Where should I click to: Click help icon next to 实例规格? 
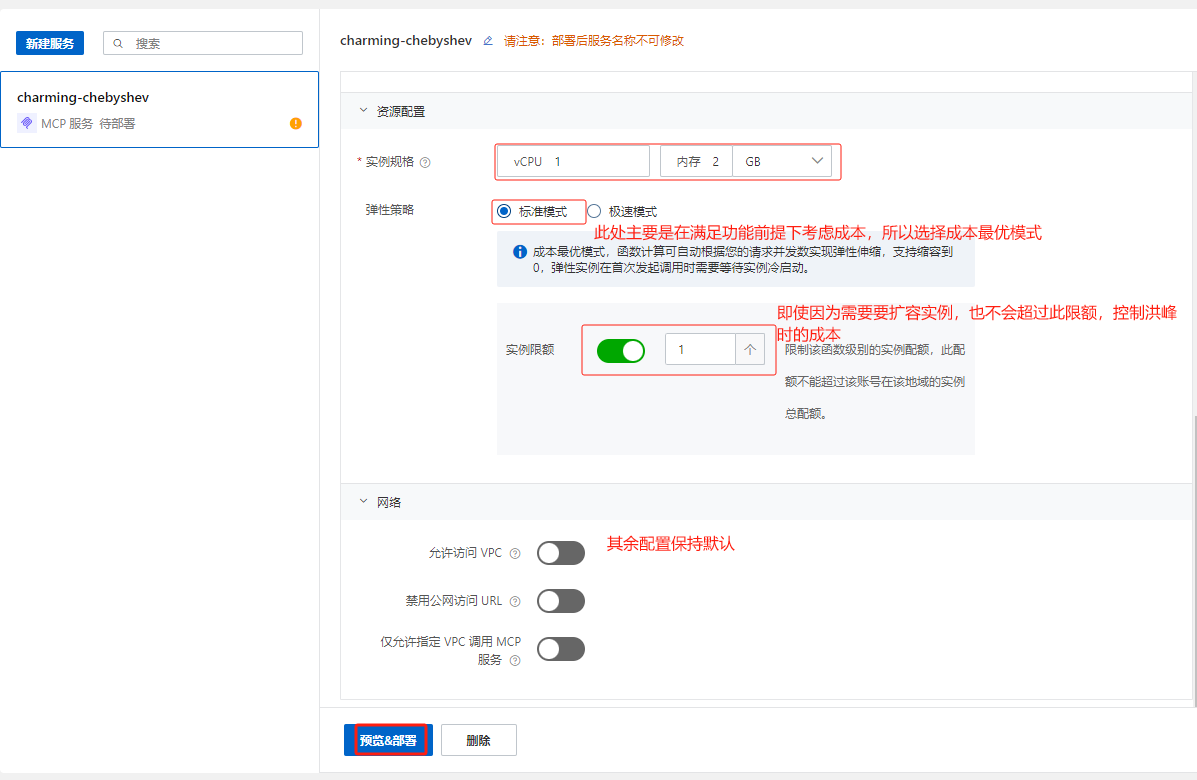coord(425,163)
